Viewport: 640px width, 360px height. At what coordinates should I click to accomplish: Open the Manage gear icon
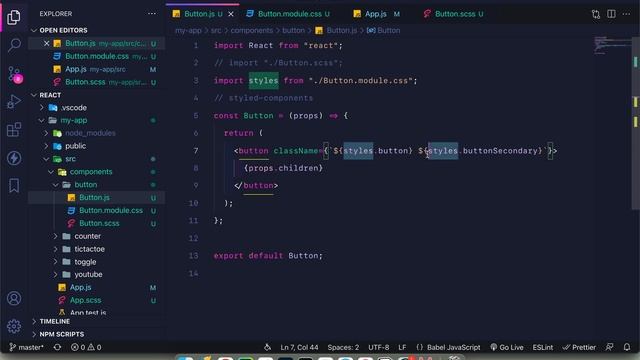click(14, 326)
